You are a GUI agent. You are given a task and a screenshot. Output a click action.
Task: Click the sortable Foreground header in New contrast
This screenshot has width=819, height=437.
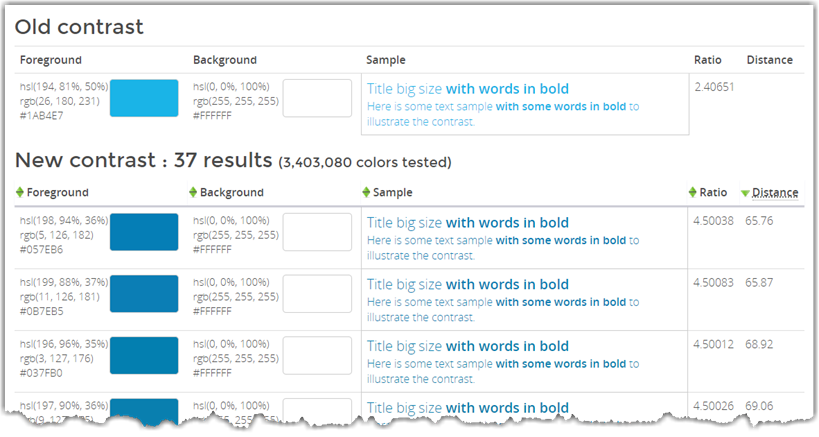57,193
